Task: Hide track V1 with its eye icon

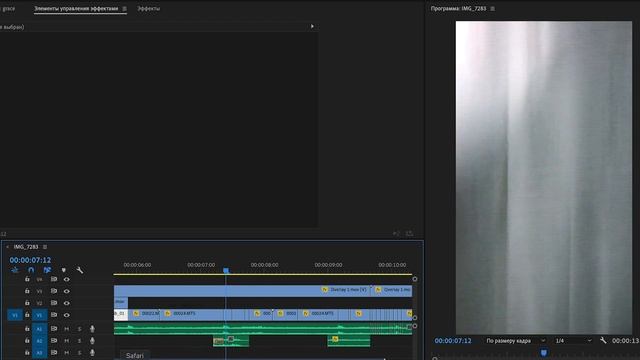Action: point(67,315)
